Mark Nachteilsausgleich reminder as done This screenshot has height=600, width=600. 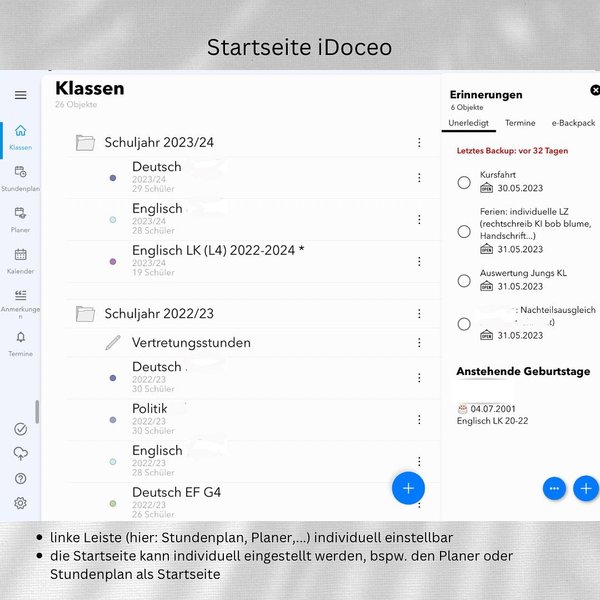point(464,324)
